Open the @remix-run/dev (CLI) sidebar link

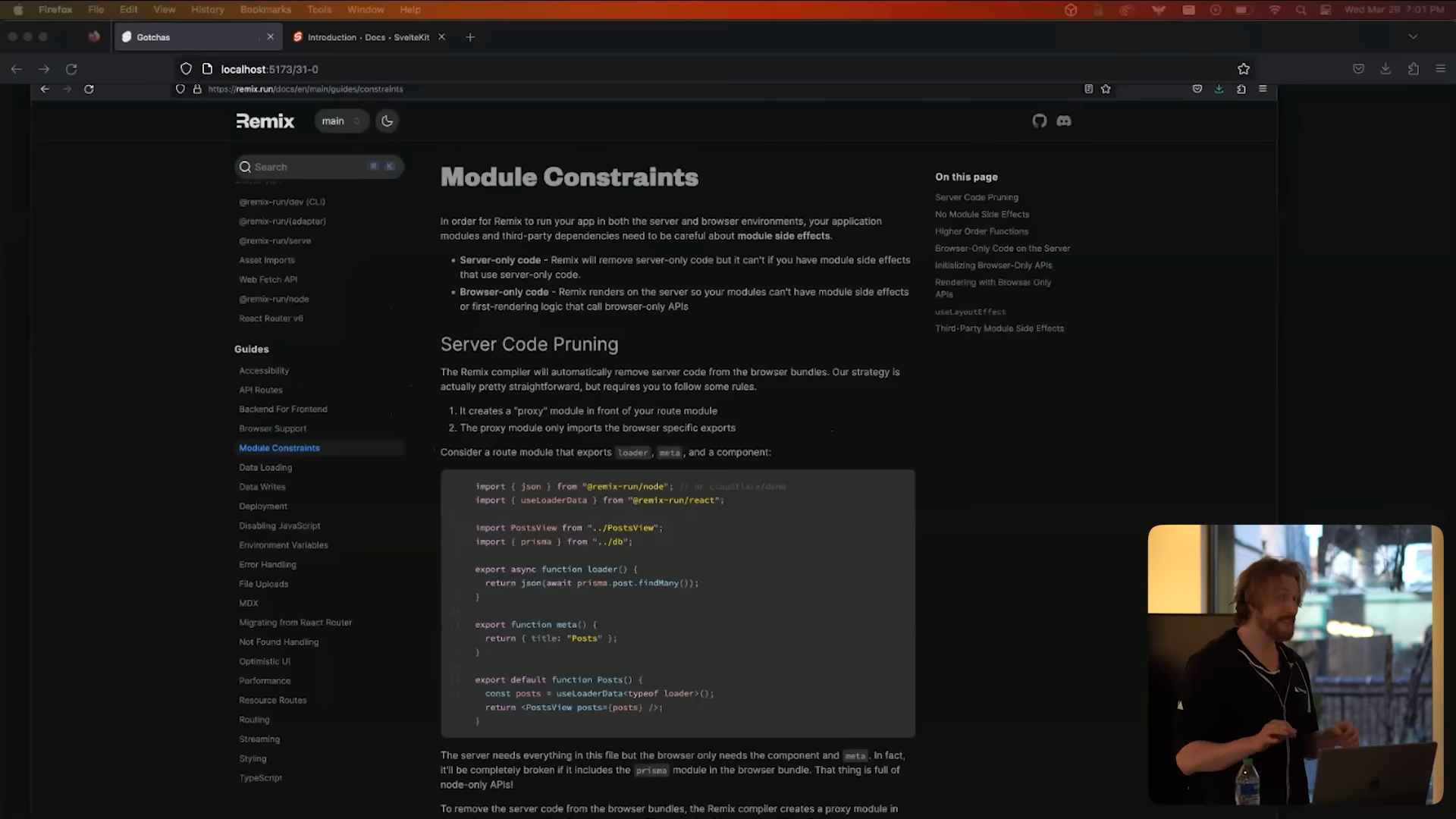pyautogui.click(x=282, y=202)
